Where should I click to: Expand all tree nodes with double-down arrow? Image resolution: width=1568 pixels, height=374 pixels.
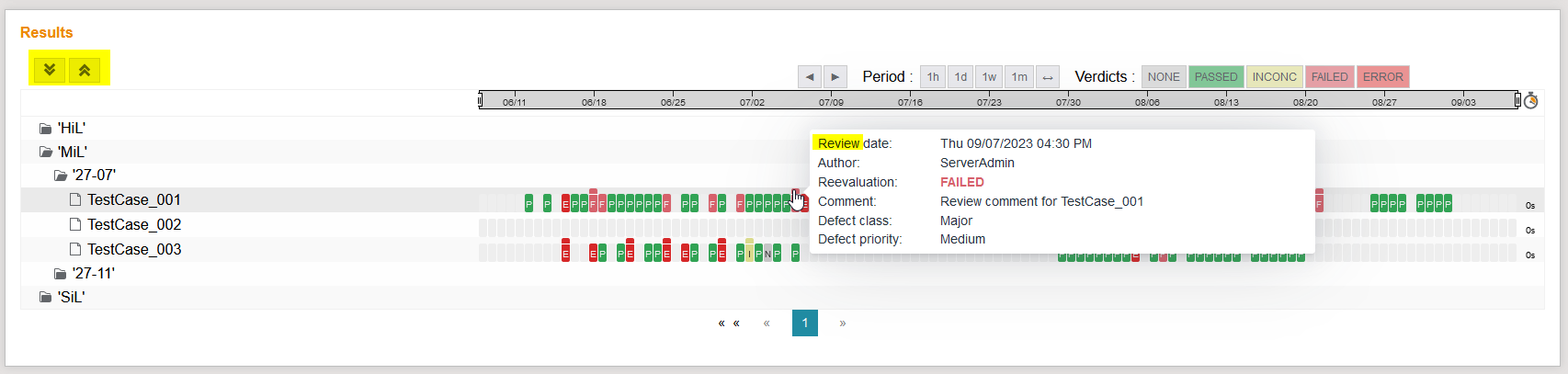pyautogui.click(x=50, y=69)
